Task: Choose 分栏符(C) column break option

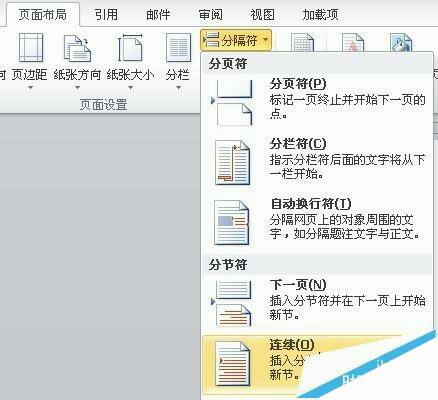Action: [317, 162]
